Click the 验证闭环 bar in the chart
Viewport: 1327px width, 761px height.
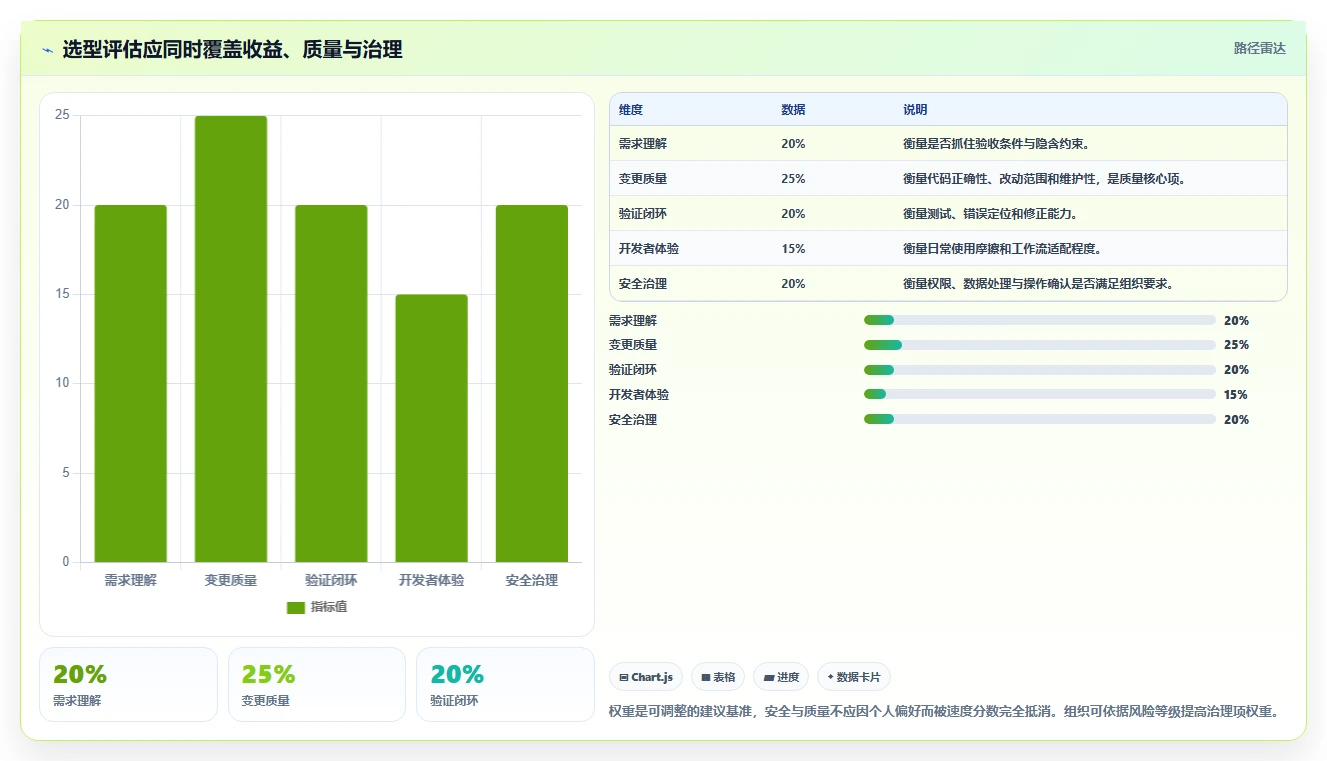point(331,383)
